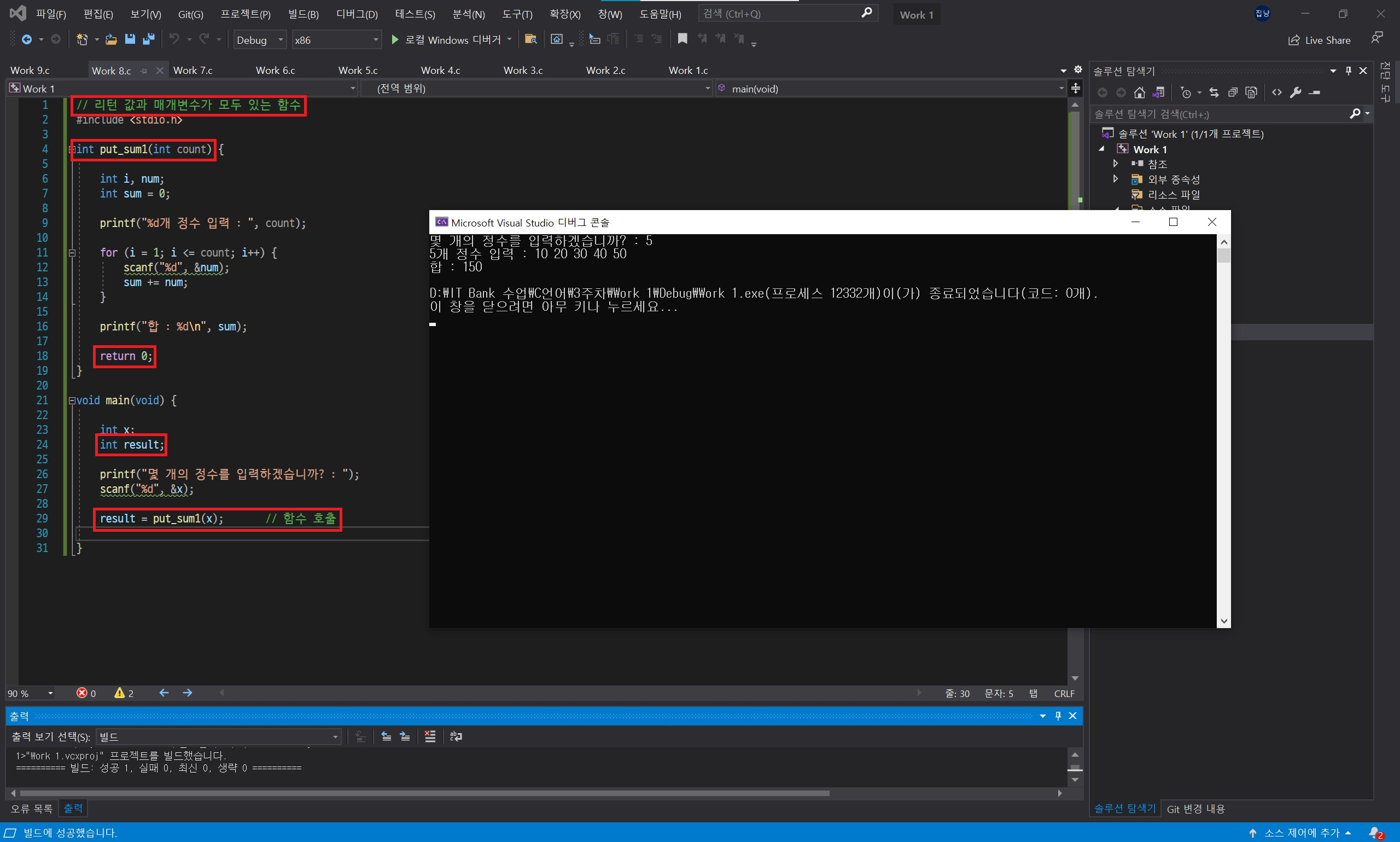1400x842 pixels.
Task: Click the Open File folder icon
Action: (111, 39)
